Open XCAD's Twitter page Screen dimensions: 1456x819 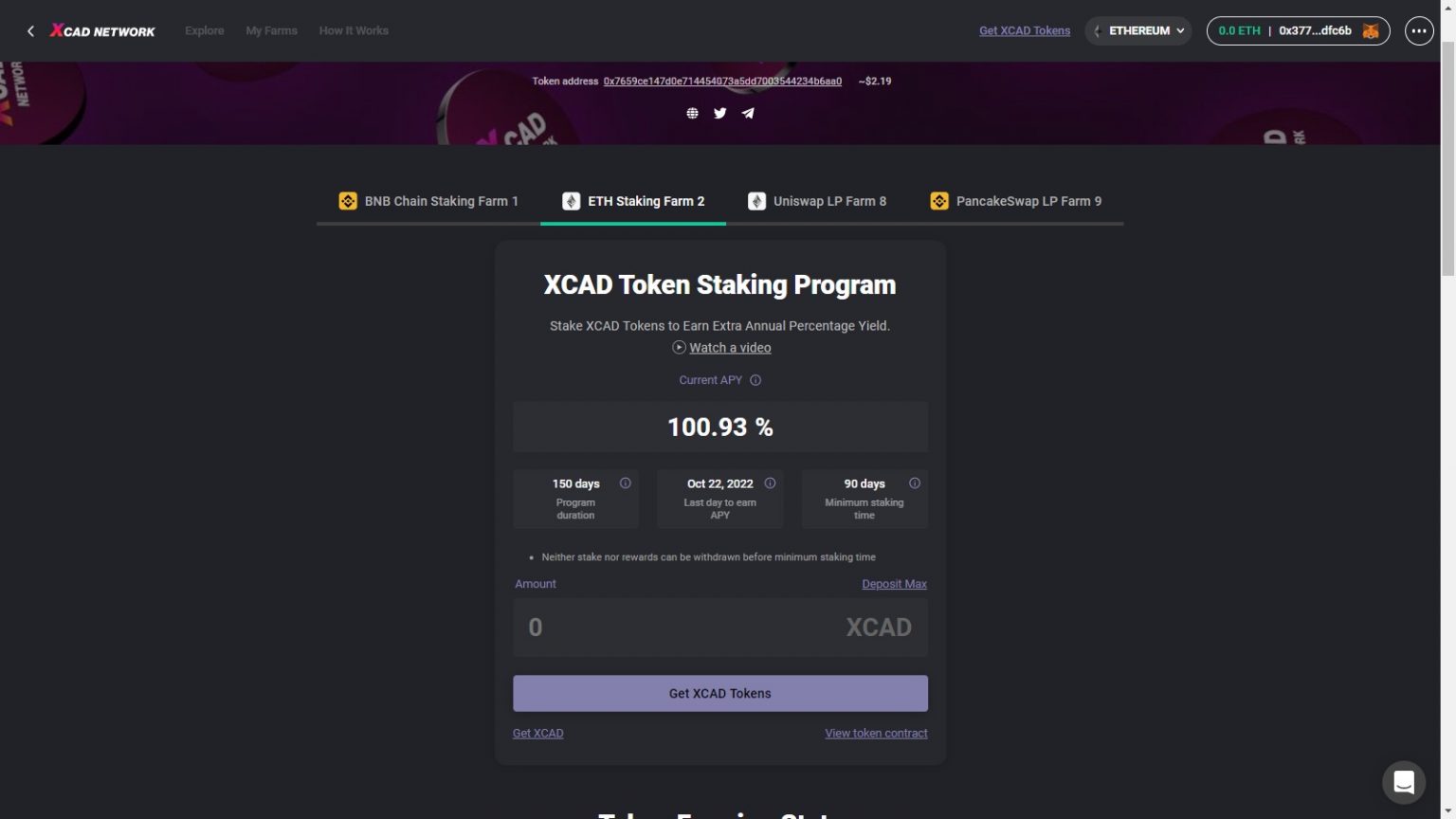pyautogui.click(x=719, y=113)
